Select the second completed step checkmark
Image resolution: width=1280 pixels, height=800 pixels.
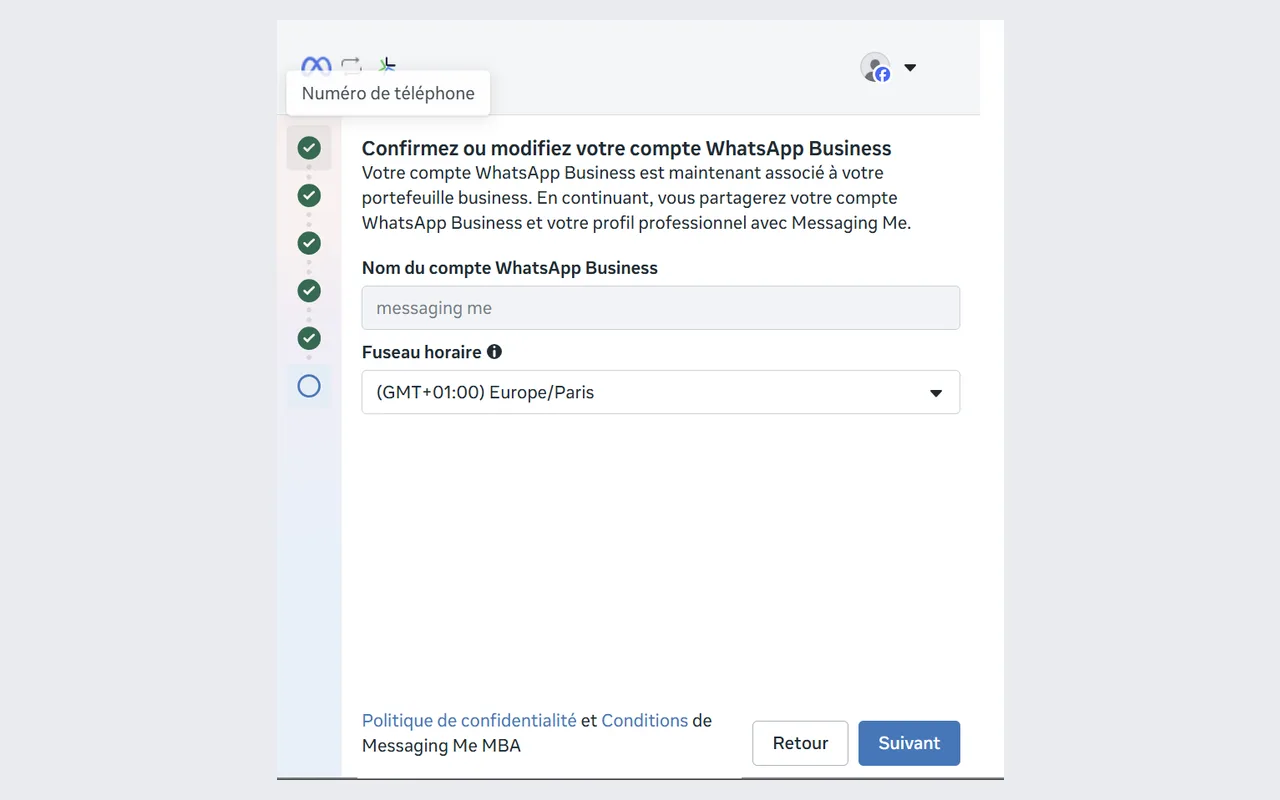point(309,195)
